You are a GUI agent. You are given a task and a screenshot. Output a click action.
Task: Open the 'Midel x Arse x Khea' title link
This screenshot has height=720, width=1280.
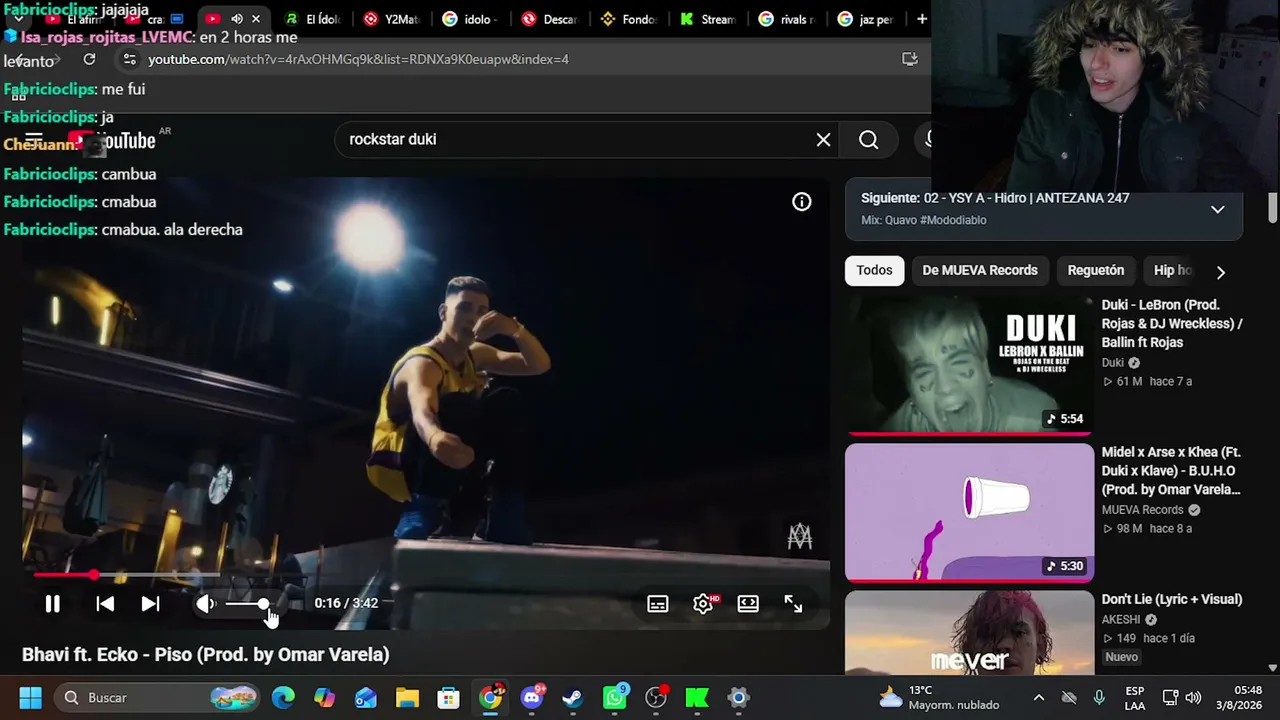[1171, 471]
